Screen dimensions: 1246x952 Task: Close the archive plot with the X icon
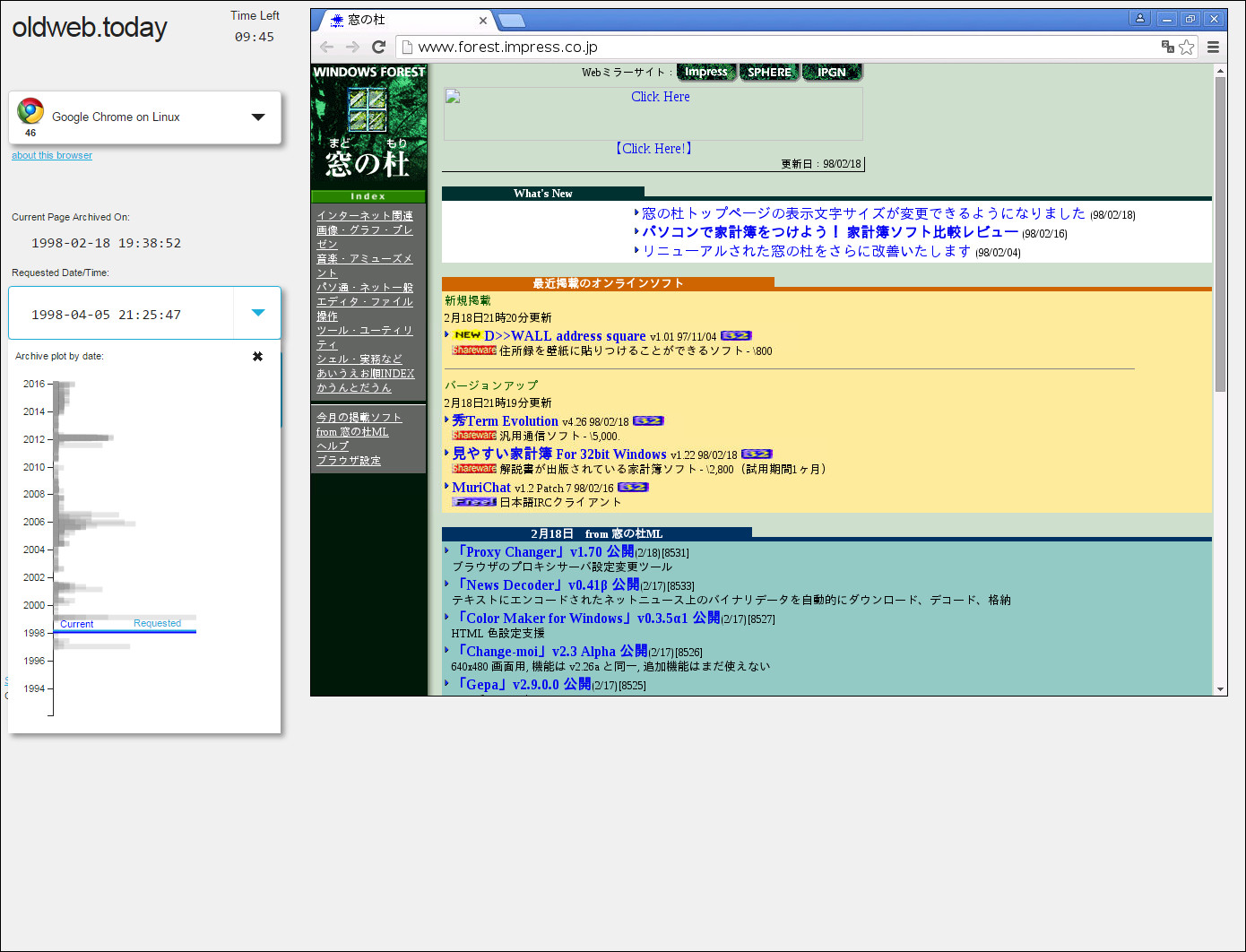[x=258, y=356]
